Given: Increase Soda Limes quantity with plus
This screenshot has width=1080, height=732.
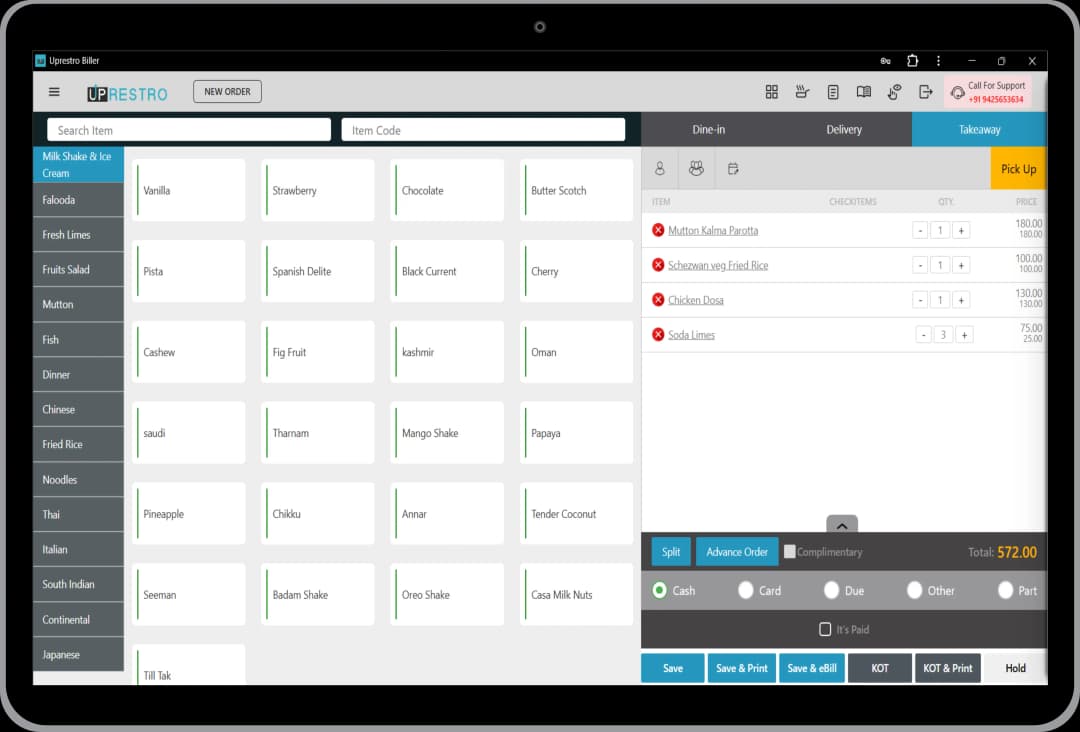Looking at the screenshot, I should (x=964, y=335).
